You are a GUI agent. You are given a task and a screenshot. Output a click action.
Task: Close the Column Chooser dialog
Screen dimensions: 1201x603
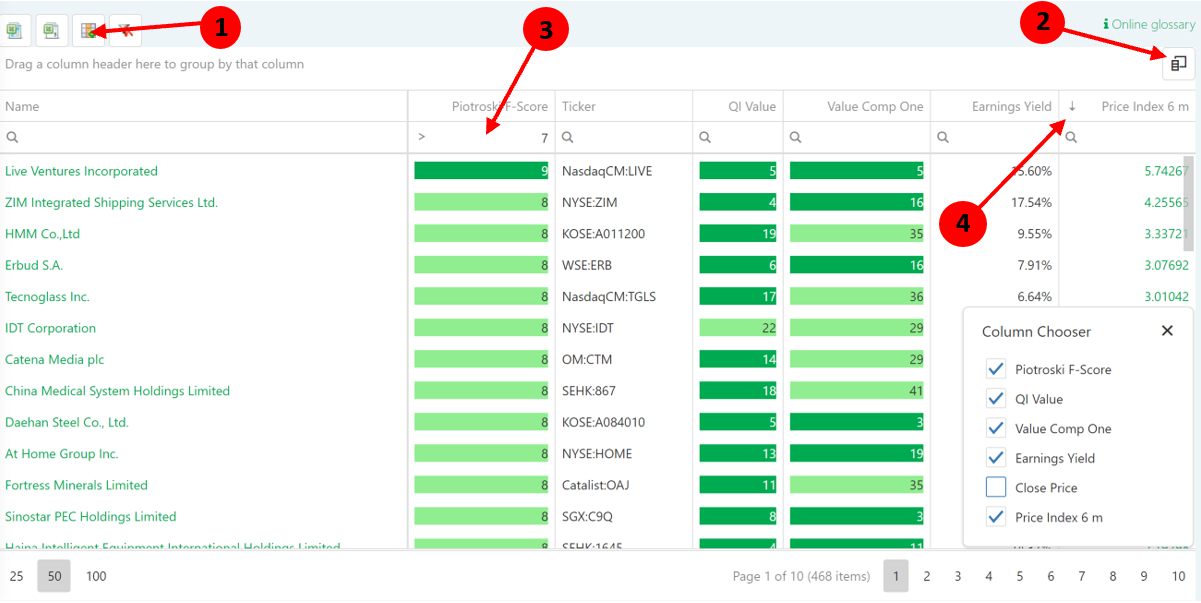[1167, 330]
